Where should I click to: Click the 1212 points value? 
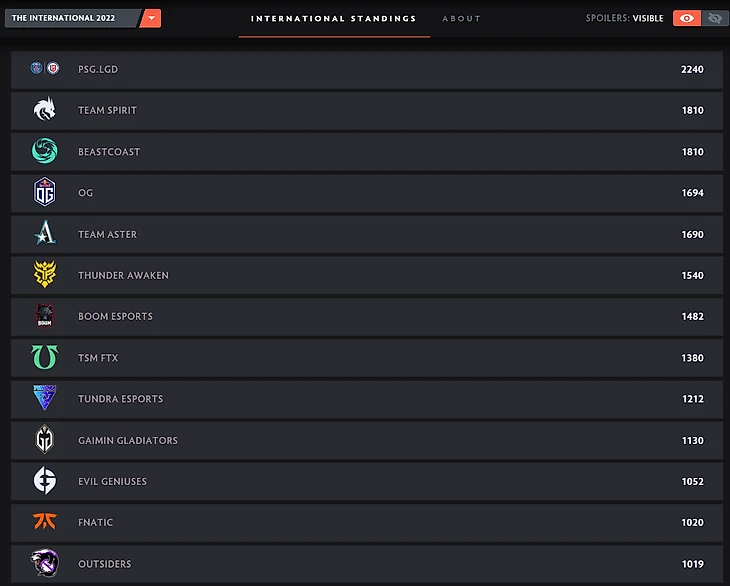click(x=693, y=399)
